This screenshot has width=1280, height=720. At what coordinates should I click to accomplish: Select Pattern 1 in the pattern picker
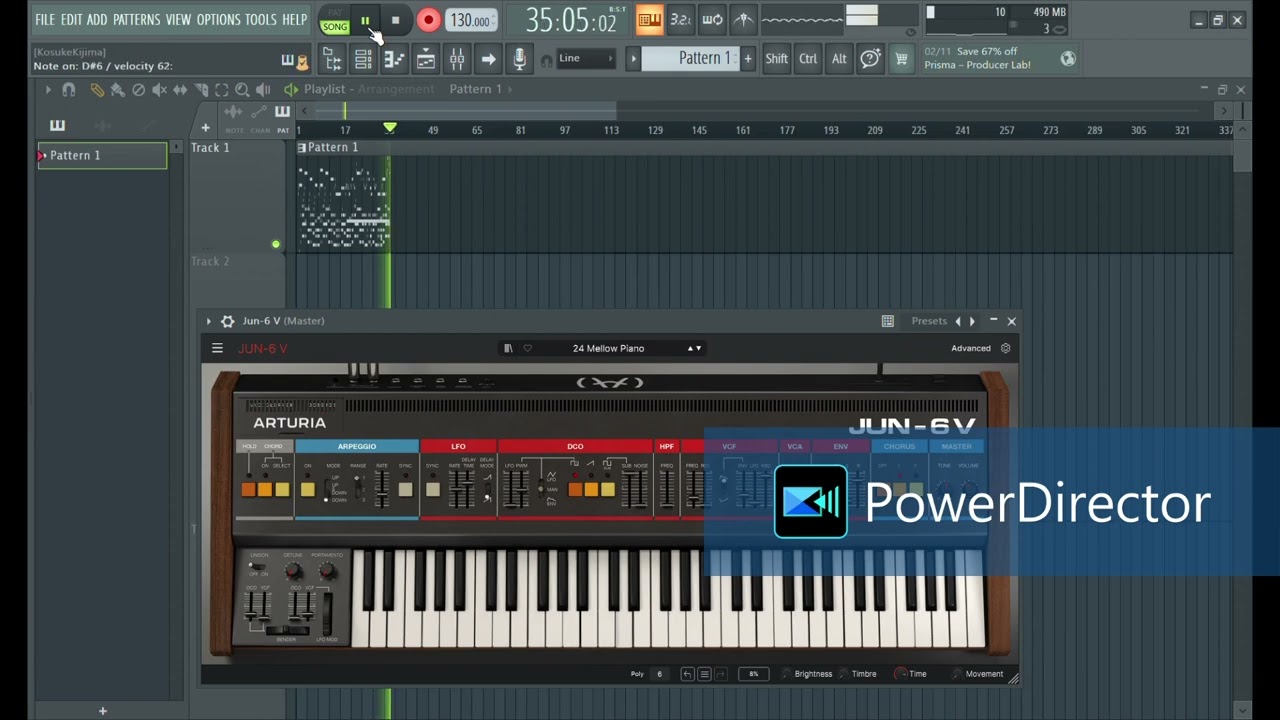coord(102,155)
